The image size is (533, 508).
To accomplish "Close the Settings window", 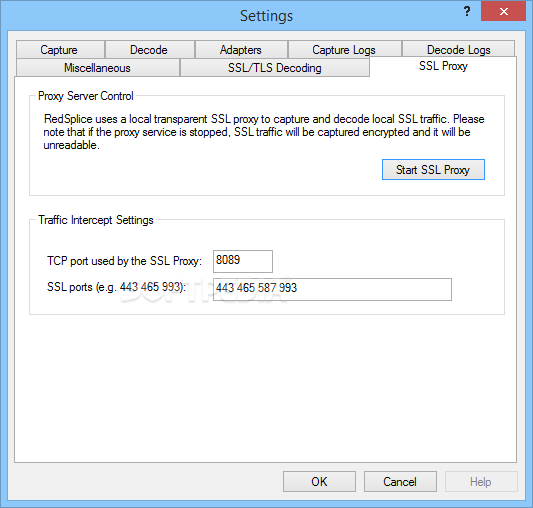I will [503, 12].
